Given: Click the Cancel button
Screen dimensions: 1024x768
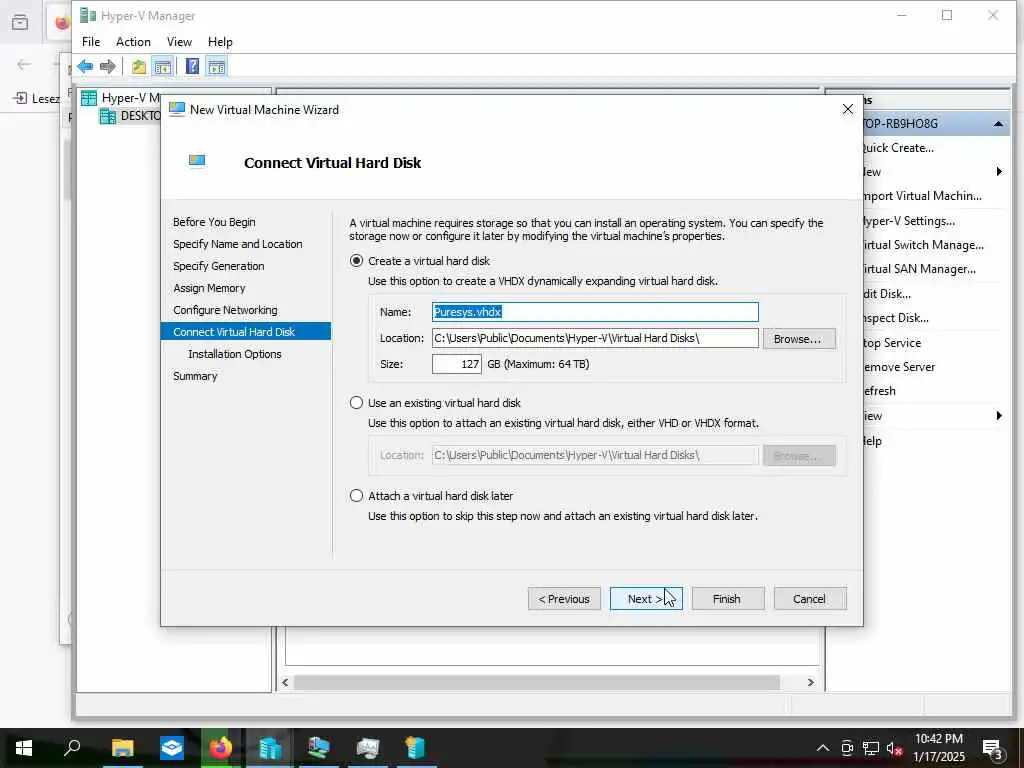Looking at the screenshot, I should point(810,599).
